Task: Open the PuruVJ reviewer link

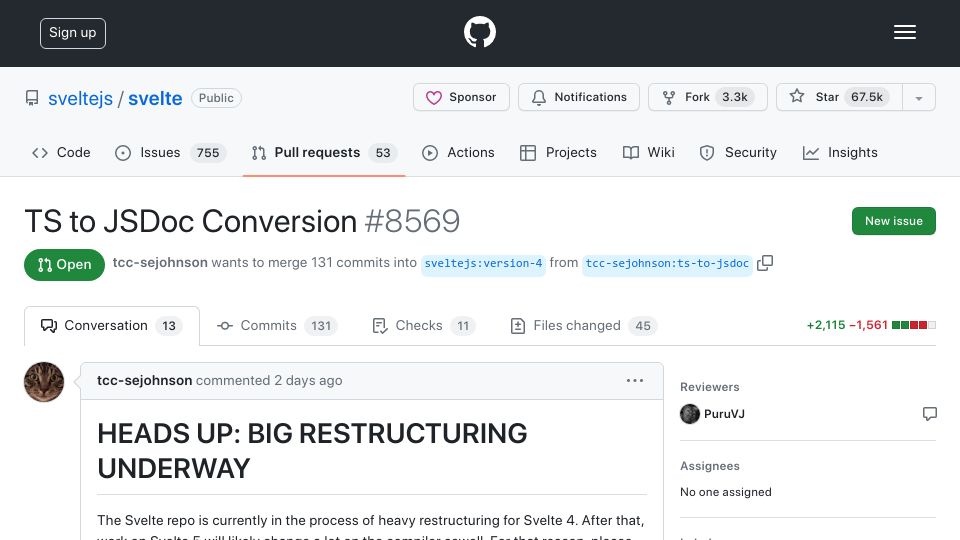Action: pos(724,414)
